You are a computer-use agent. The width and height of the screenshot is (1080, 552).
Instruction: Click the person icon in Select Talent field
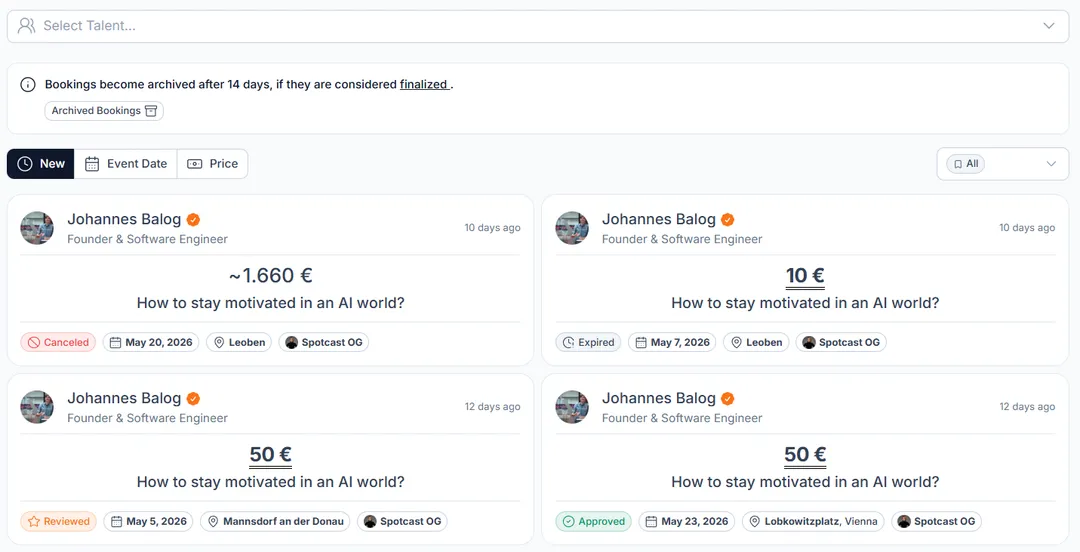(26, 25)
